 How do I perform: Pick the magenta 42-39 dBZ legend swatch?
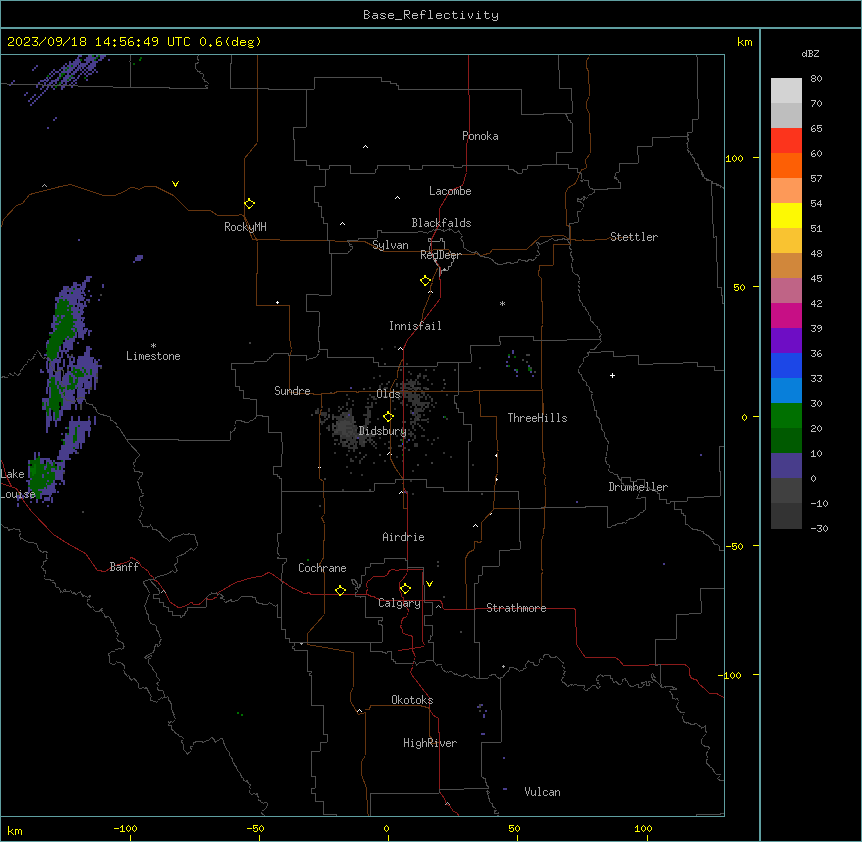[786, 315]
